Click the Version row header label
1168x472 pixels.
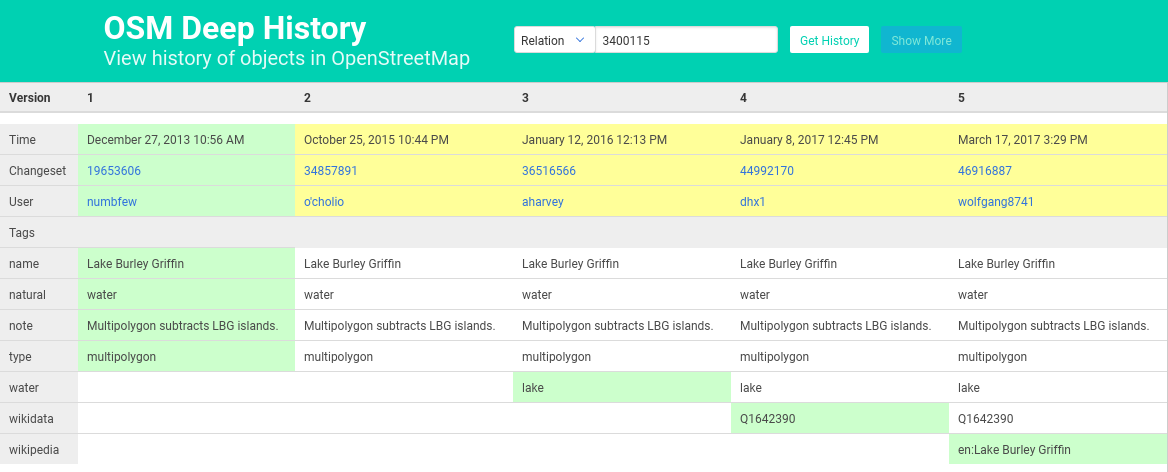click(x=30, y=98)
